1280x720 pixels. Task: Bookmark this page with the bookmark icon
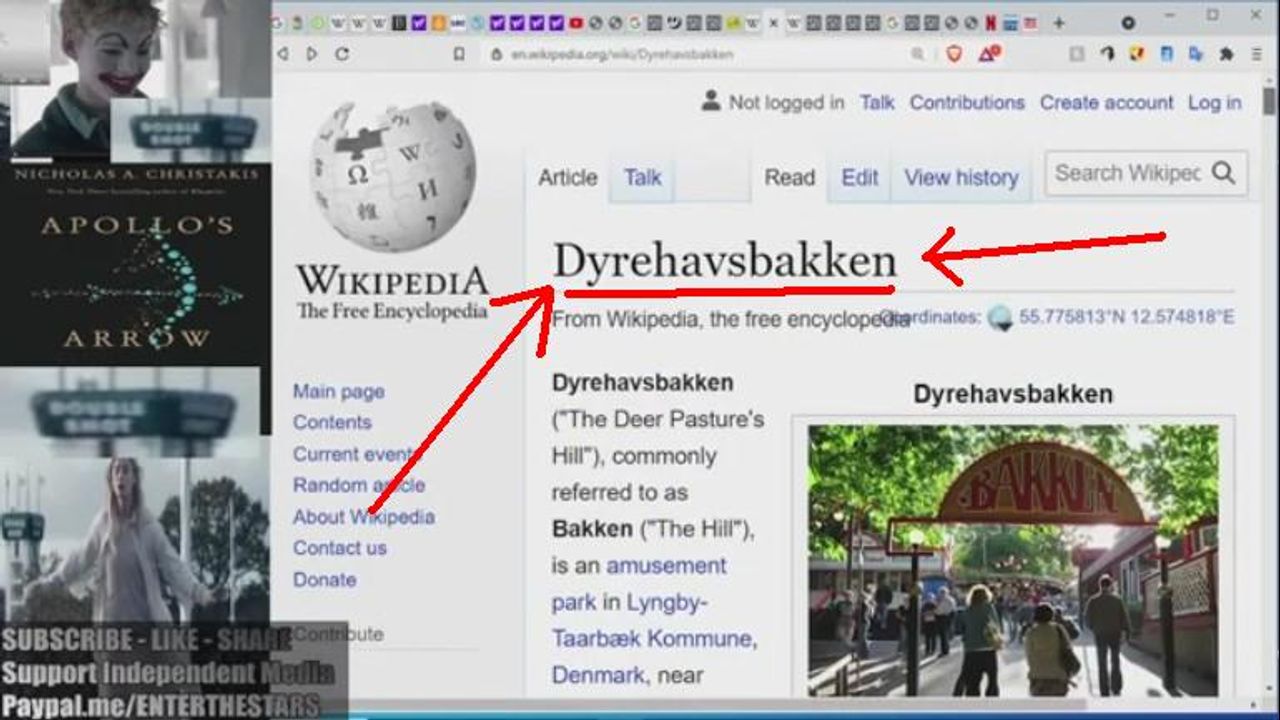[459, 54]
